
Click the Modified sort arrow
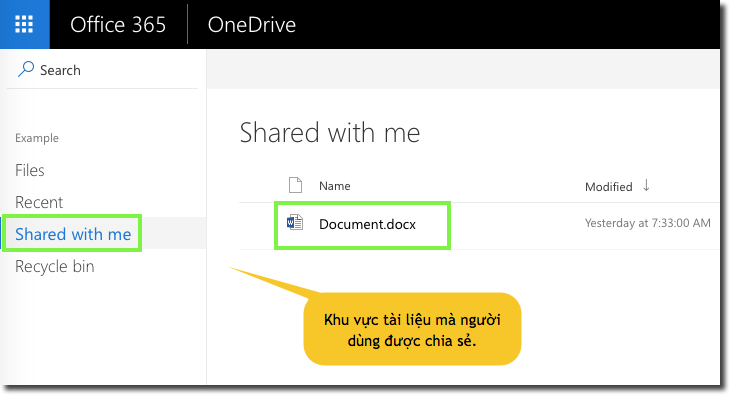point(646,185)
